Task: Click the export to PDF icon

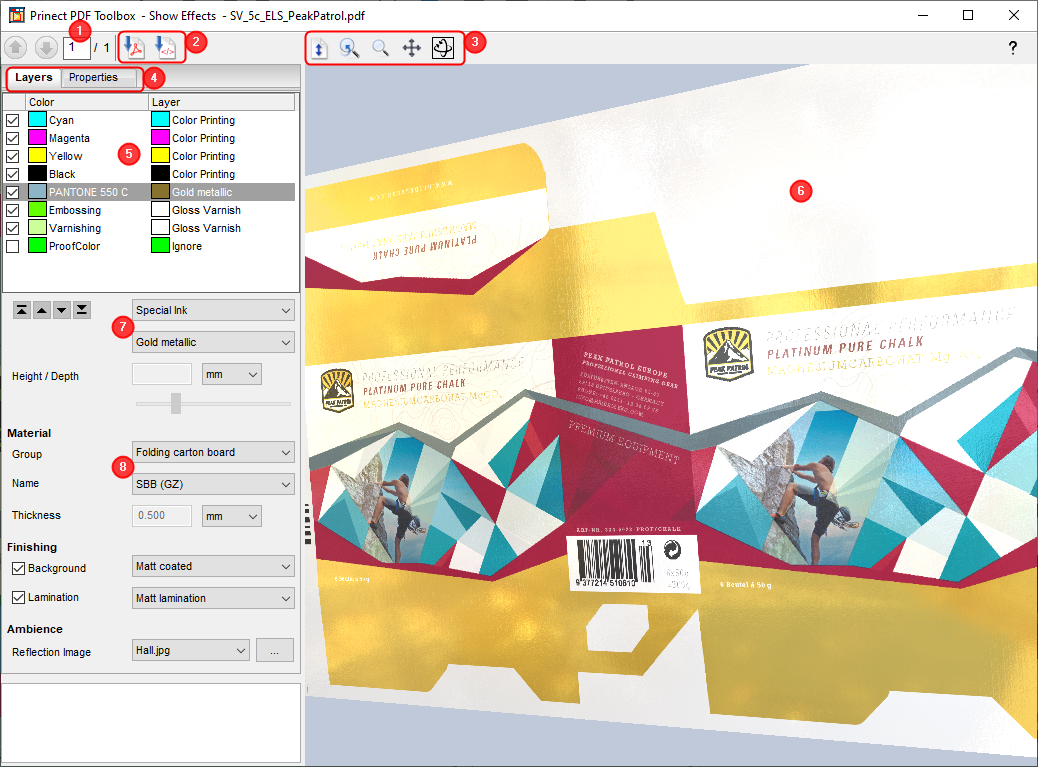Action: pyautogui.click(x=134, y=47)
